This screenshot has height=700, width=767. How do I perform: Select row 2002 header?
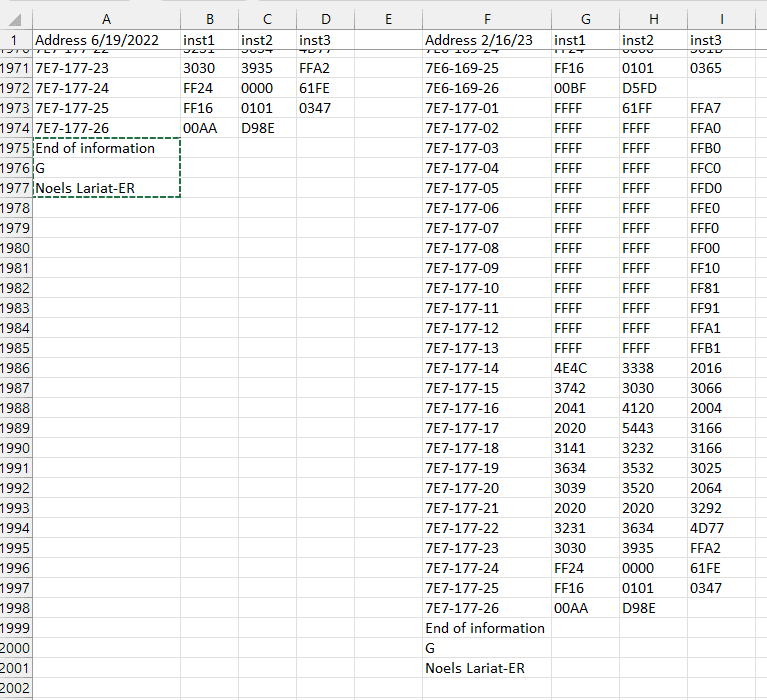point(16,688)
